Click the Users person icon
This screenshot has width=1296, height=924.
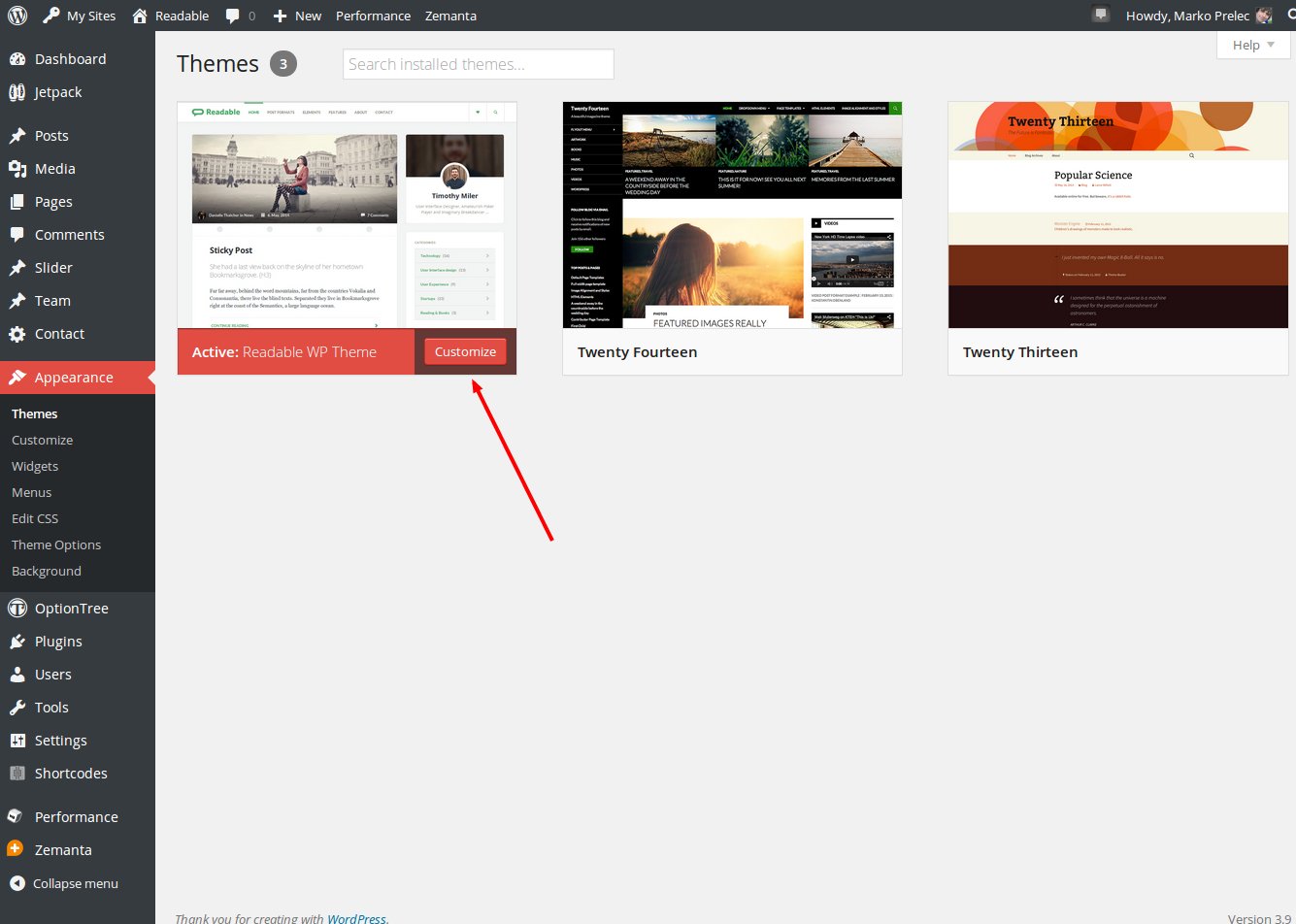(17, 675)
